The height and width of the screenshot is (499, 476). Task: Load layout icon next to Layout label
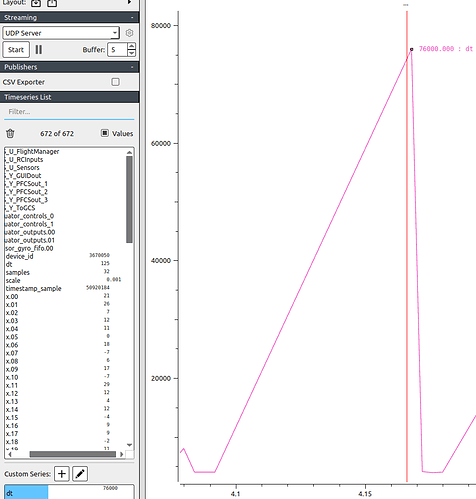coord(36,3)
